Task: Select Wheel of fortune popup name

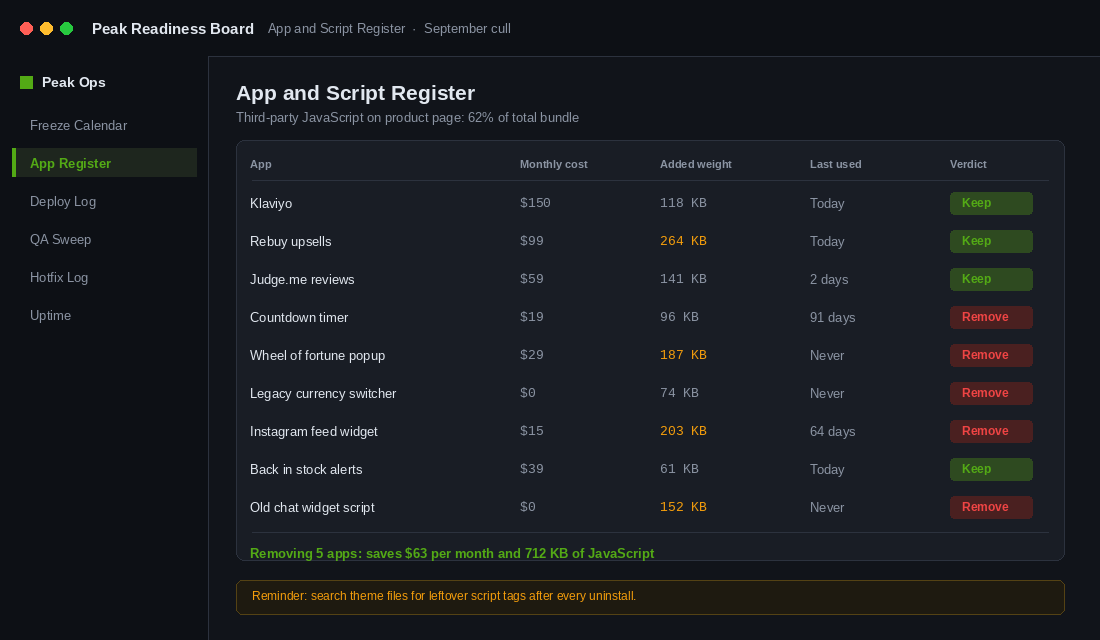Action: coord(317,355)
